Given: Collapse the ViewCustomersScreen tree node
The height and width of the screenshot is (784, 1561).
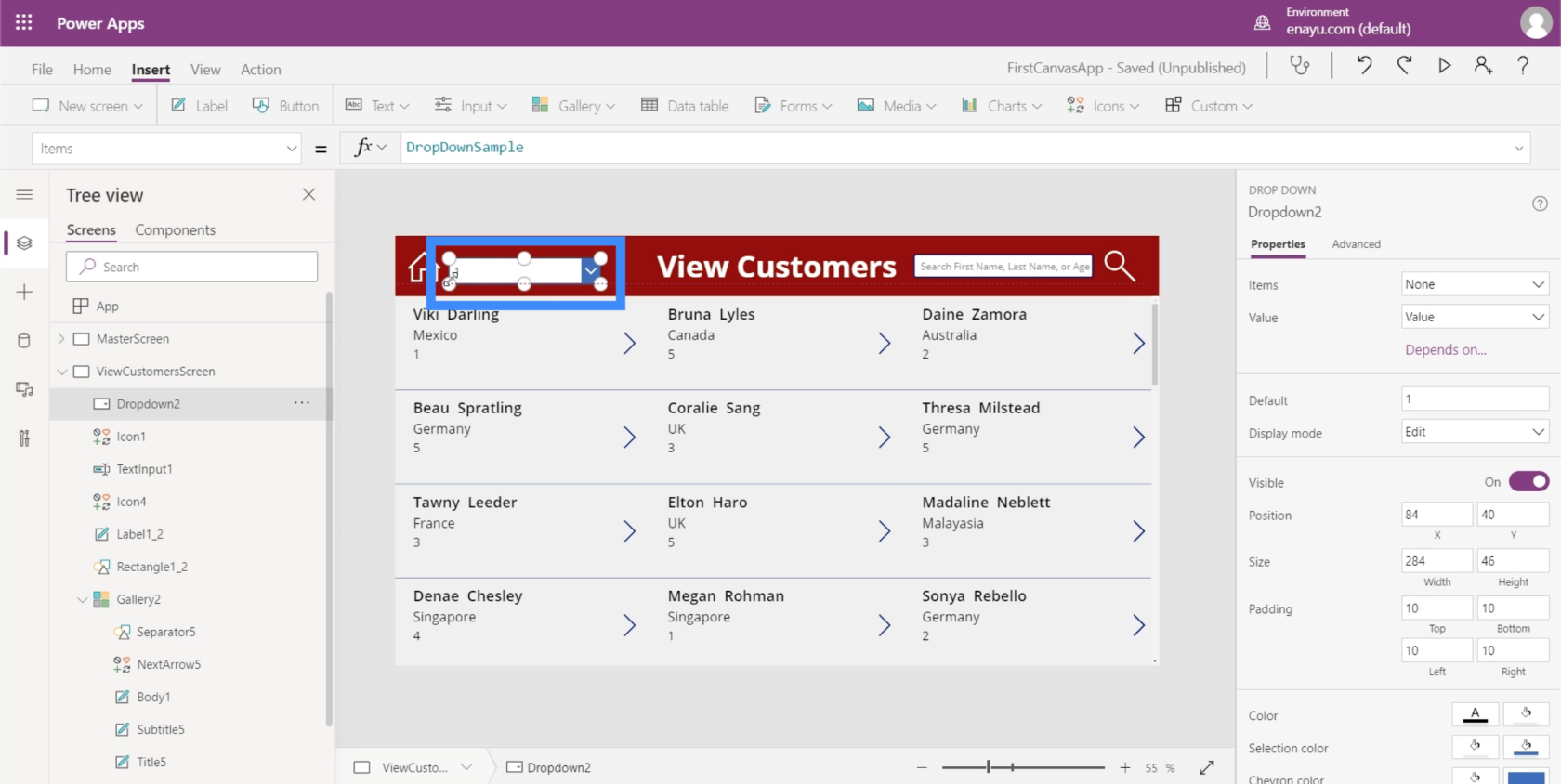Looking at the screenshot, I should [61, 372].
